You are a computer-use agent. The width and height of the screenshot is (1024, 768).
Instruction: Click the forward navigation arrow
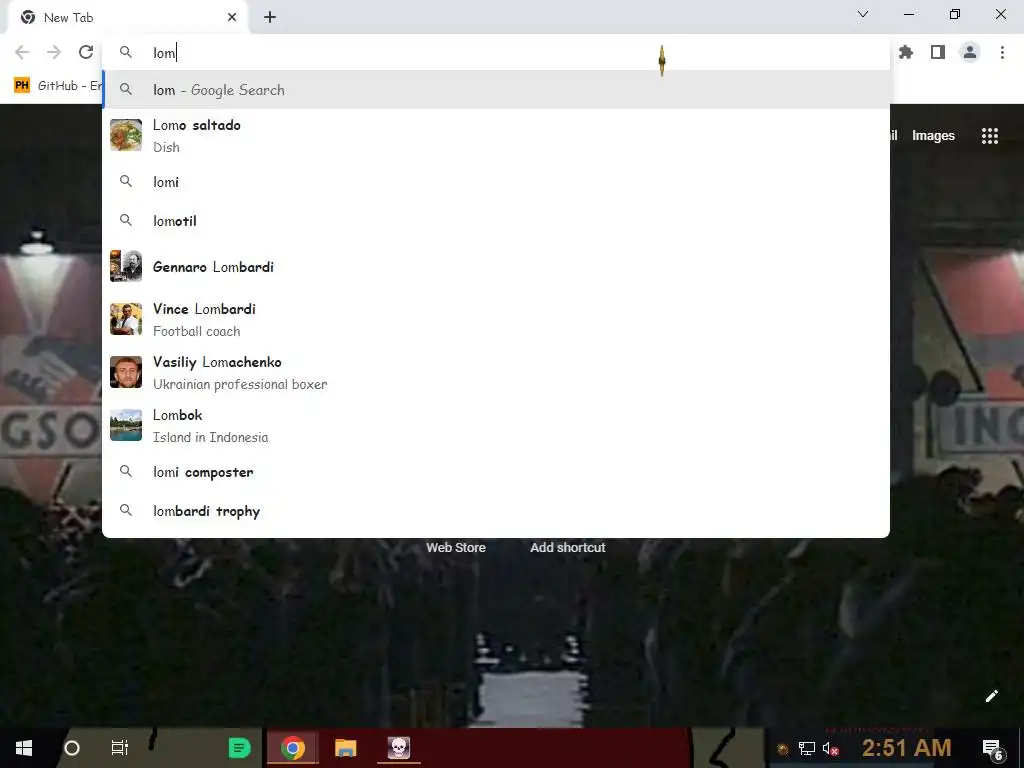[x=54, y=52]
